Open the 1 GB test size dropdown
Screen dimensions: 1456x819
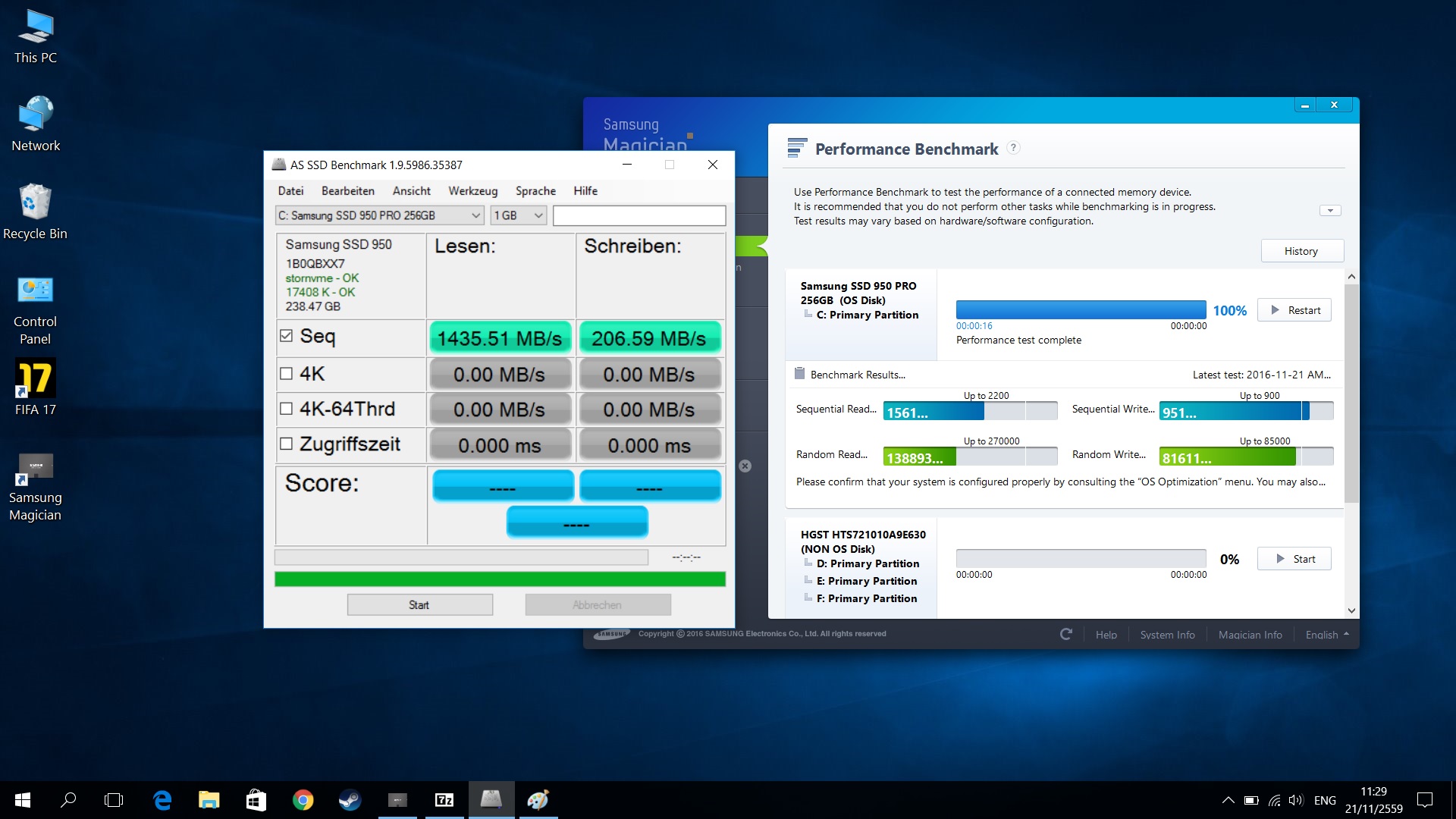click(518, 215)
